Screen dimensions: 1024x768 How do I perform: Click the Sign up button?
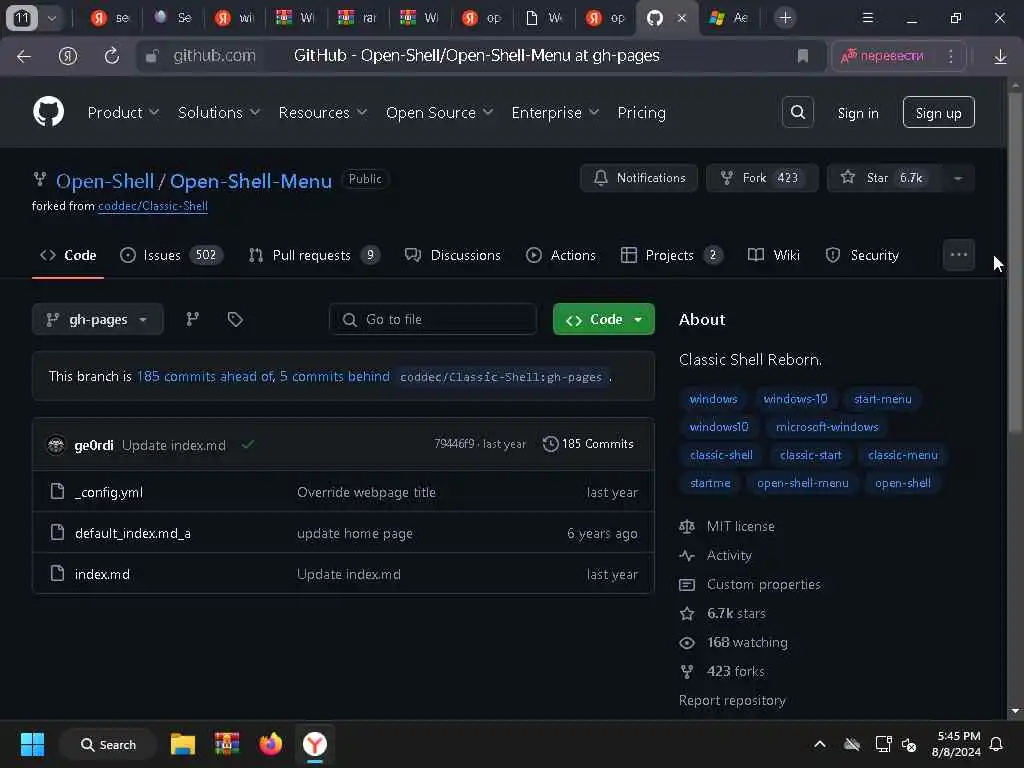938,112
